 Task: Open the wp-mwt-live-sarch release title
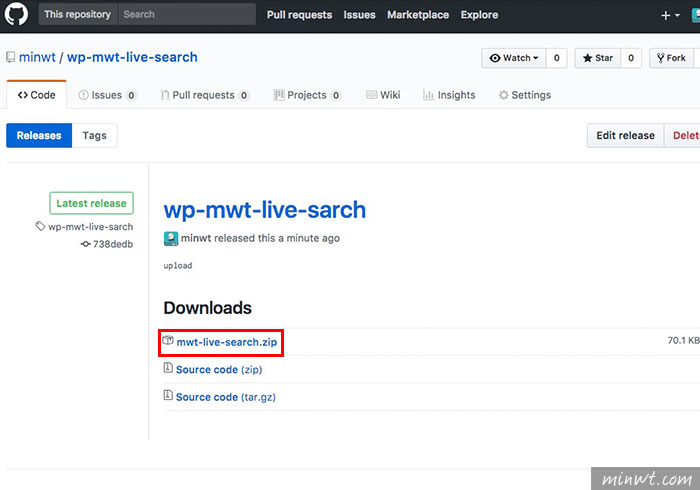265,210
